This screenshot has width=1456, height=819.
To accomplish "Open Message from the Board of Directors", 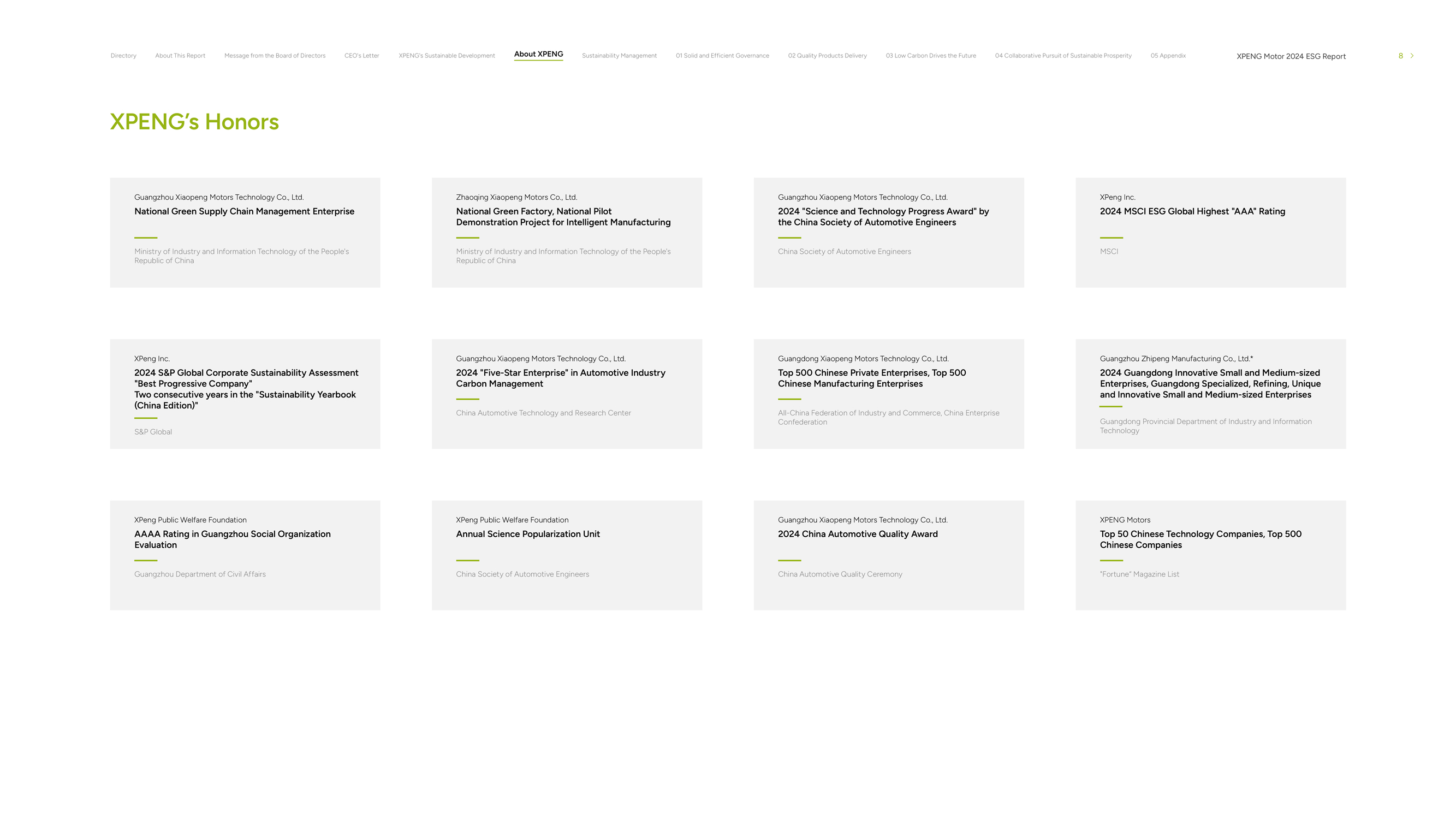I will point(275,55).
